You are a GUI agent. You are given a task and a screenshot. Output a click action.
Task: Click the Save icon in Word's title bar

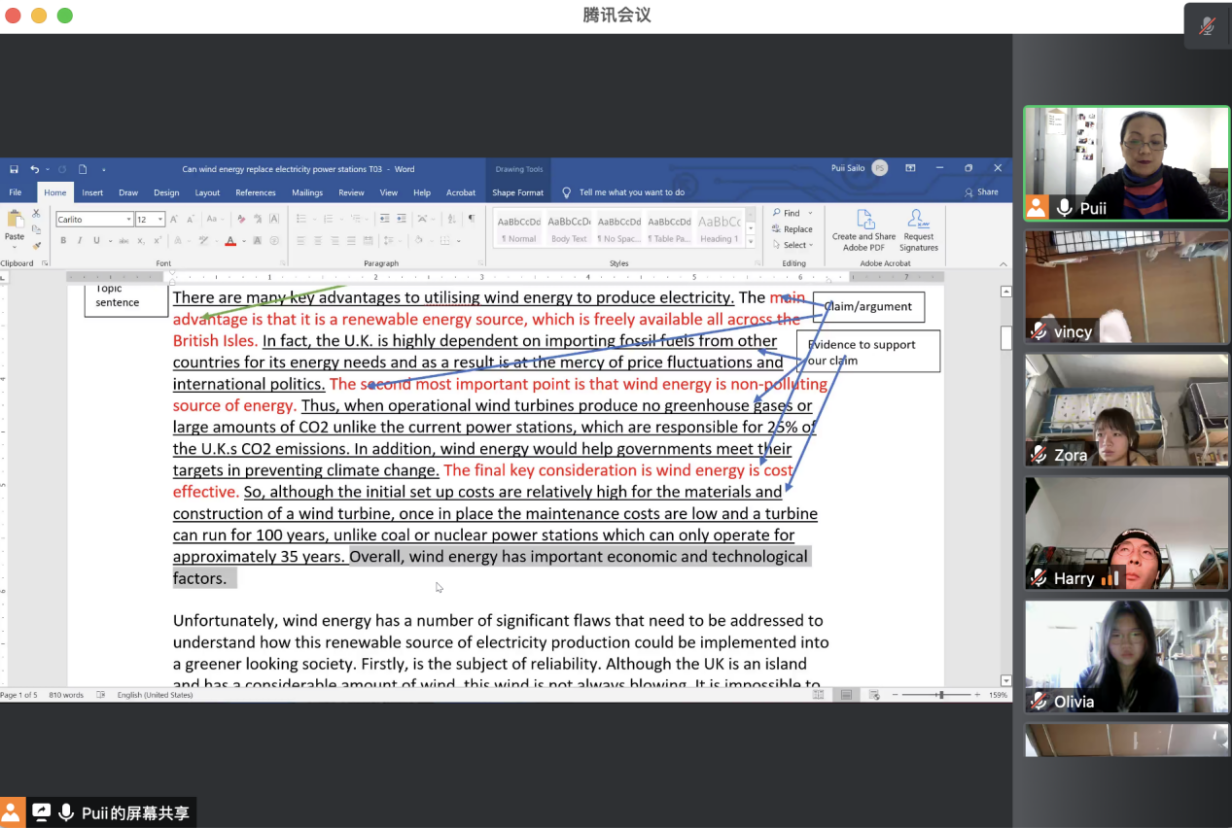[14, 170]
